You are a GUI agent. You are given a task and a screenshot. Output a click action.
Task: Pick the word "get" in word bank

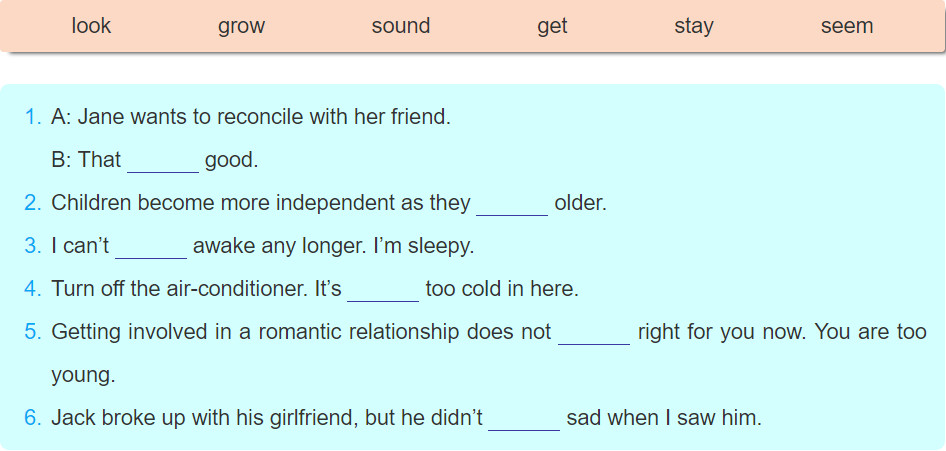click(552, 27)
